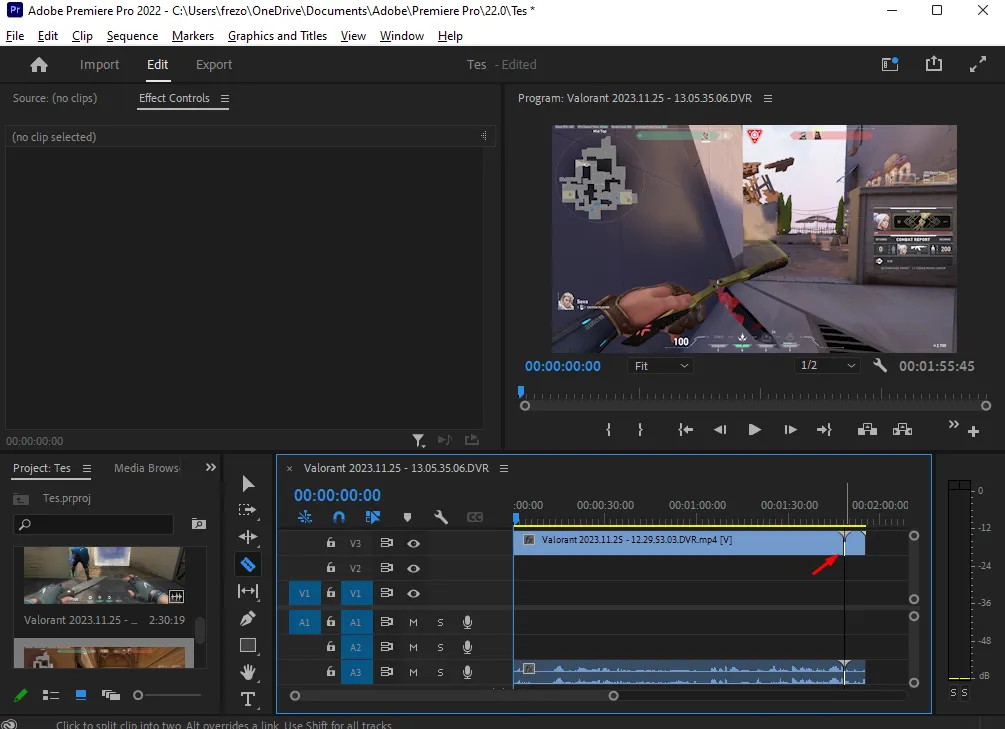
Task: Click the Mark In button
Action: 608,430
